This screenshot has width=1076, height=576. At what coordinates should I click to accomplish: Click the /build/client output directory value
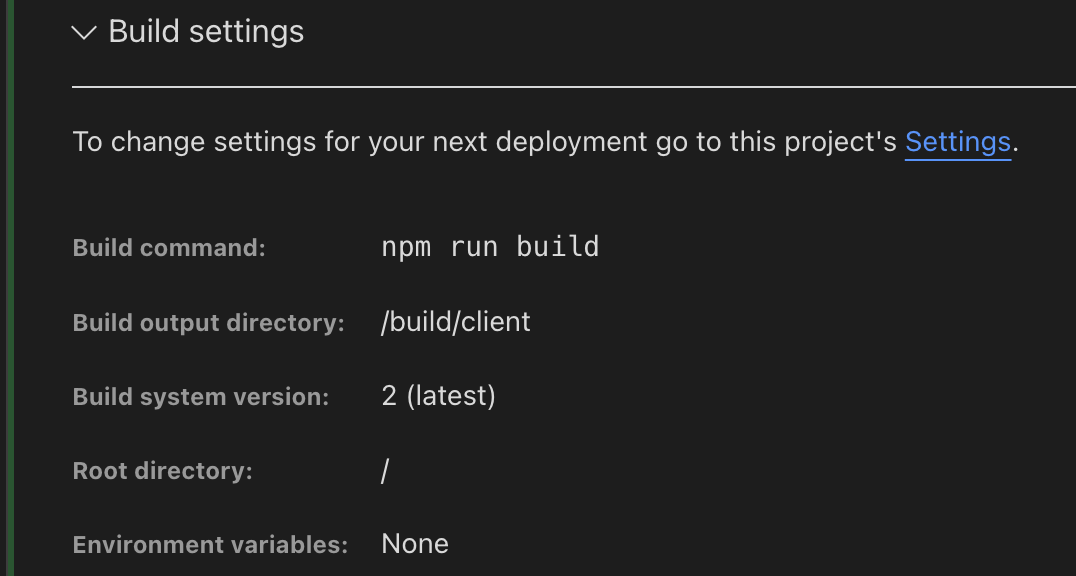click(x=456, y=322)
